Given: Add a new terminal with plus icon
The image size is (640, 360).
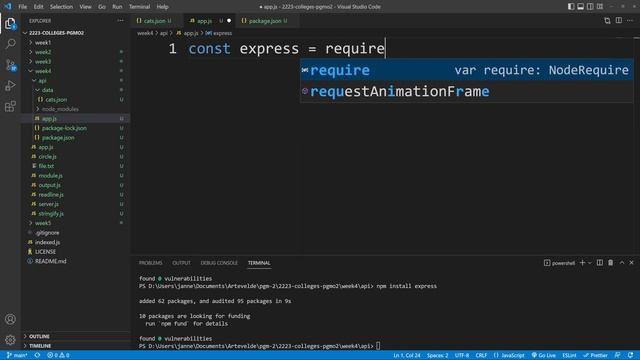Looking at the screenshot, I should click(x=582, y=263).
